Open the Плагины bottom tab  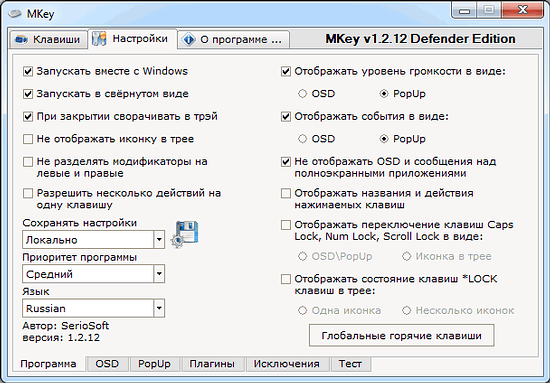(x=212, y=364)
